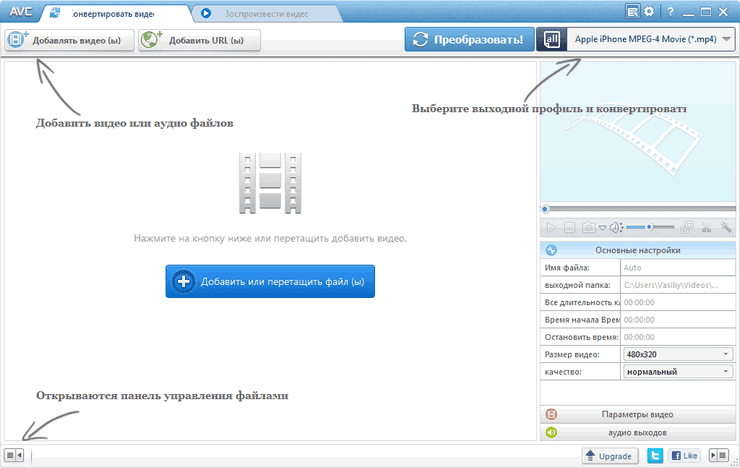The height and width of the screenshot is (468, 740).
Task: Open the output list icon beside the gear
Action: pyautogui.click(x=632, y=11)
